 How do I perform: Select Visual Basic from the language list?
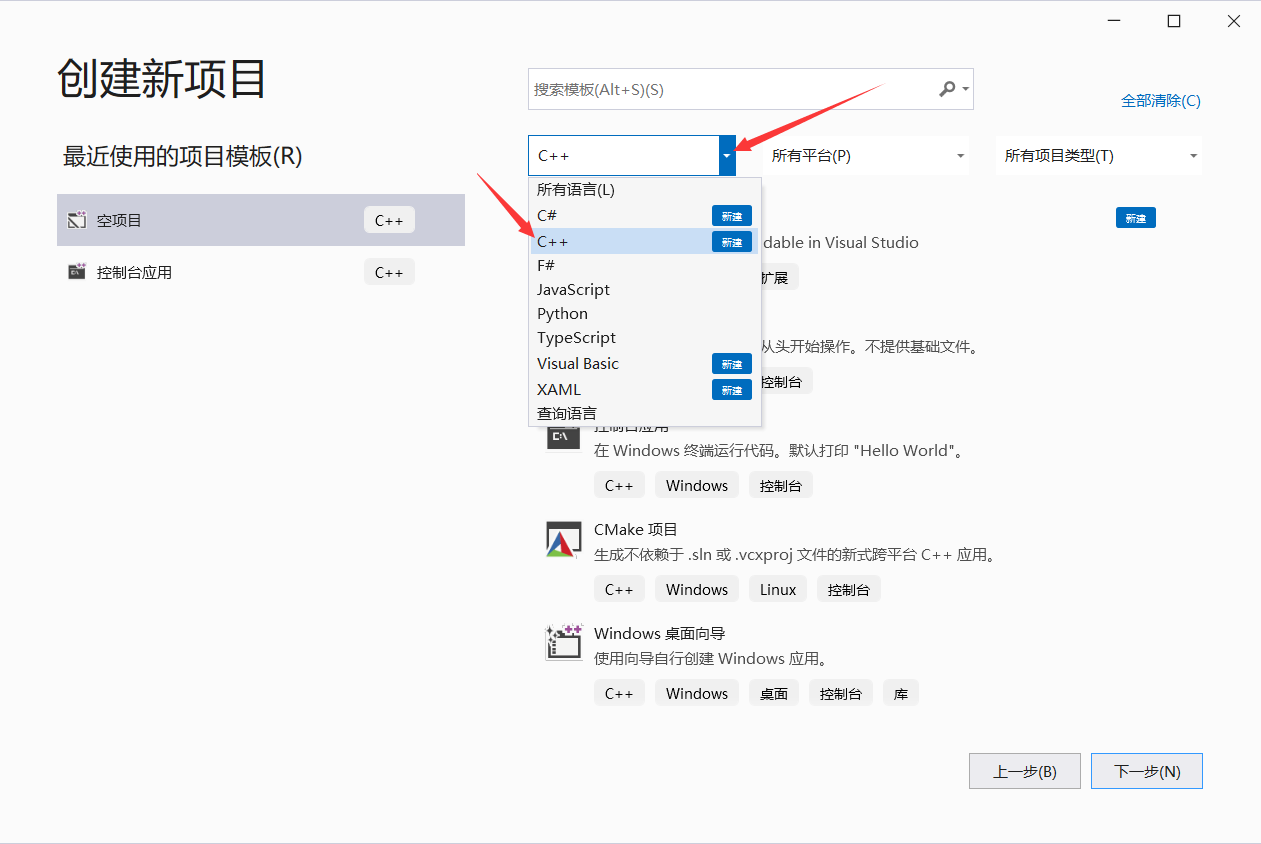click(x=645, y=363)
